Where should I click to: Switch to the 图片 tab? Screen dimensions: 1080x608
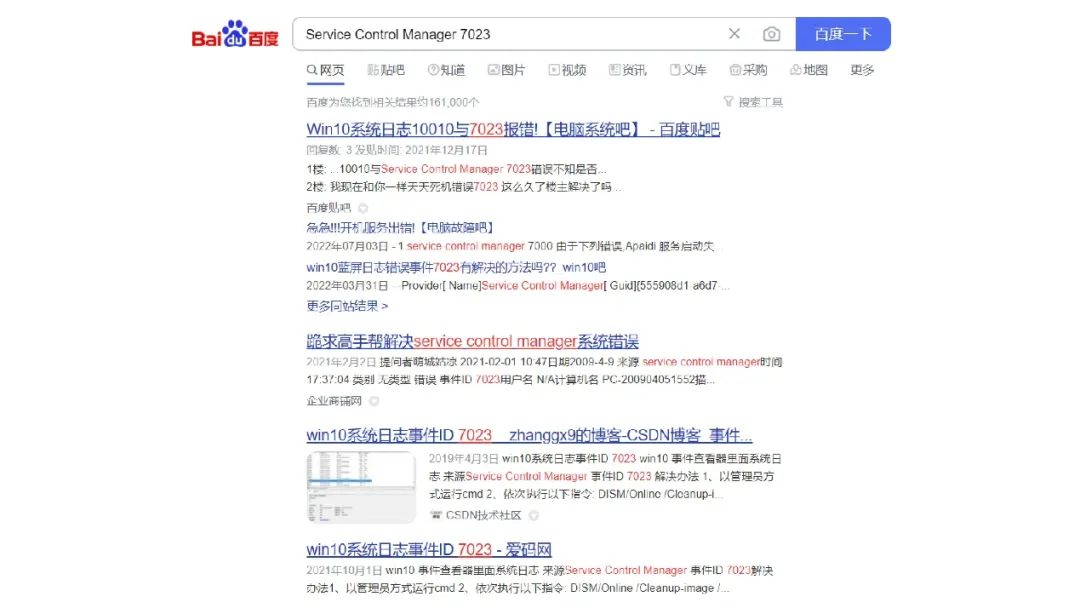pyautogui.click(x=506, y=70)
